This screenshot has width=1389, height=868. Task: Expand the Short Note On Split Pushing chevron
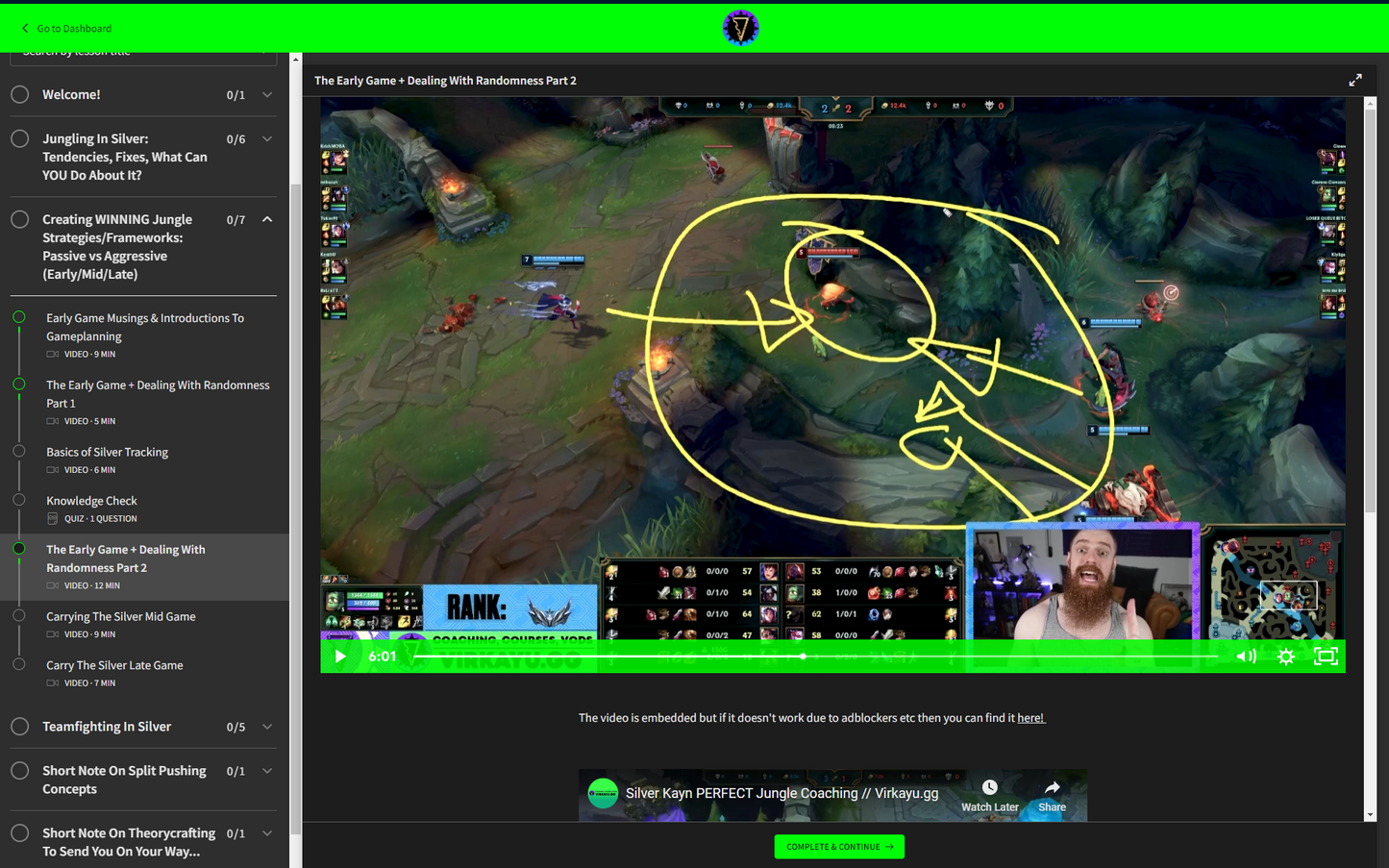tap(267, 771)
